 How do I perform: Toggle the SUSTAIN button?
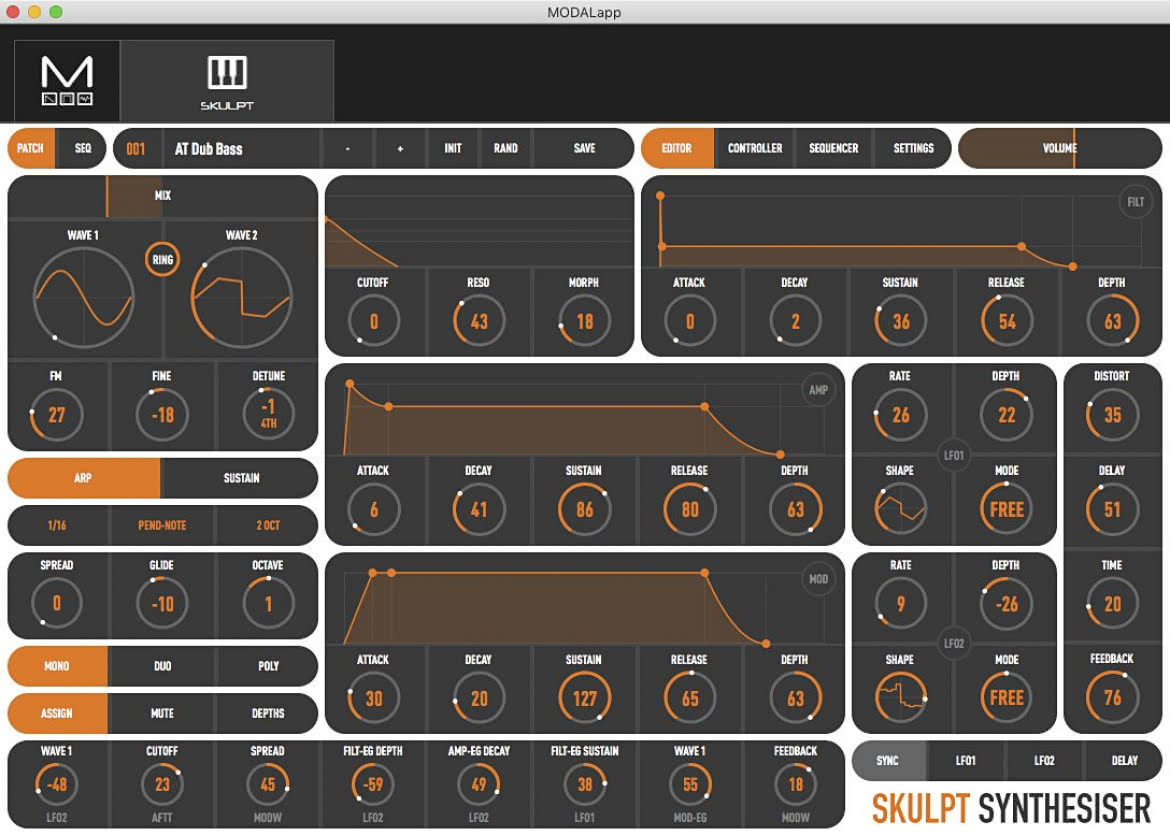240,478
